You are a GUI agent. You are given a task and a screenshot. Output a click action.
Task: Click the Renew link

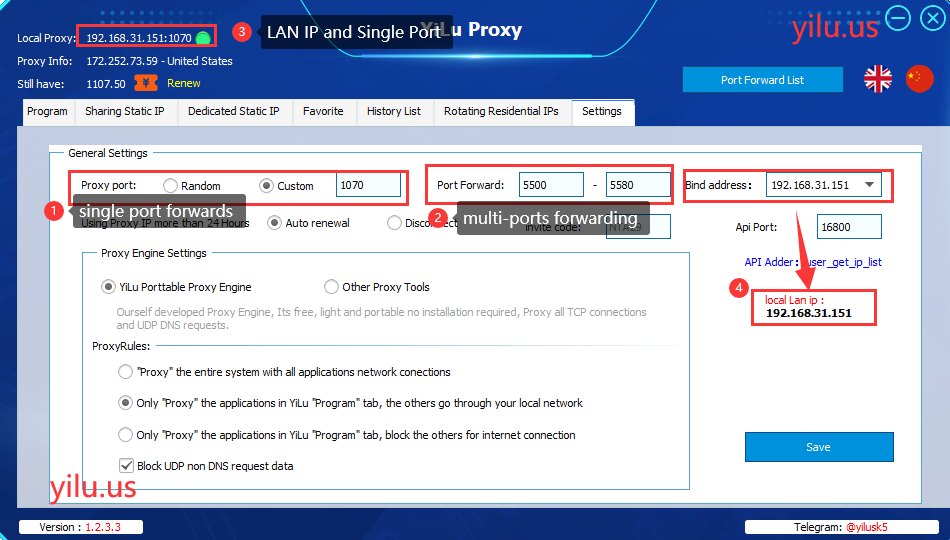pos(184,84)
